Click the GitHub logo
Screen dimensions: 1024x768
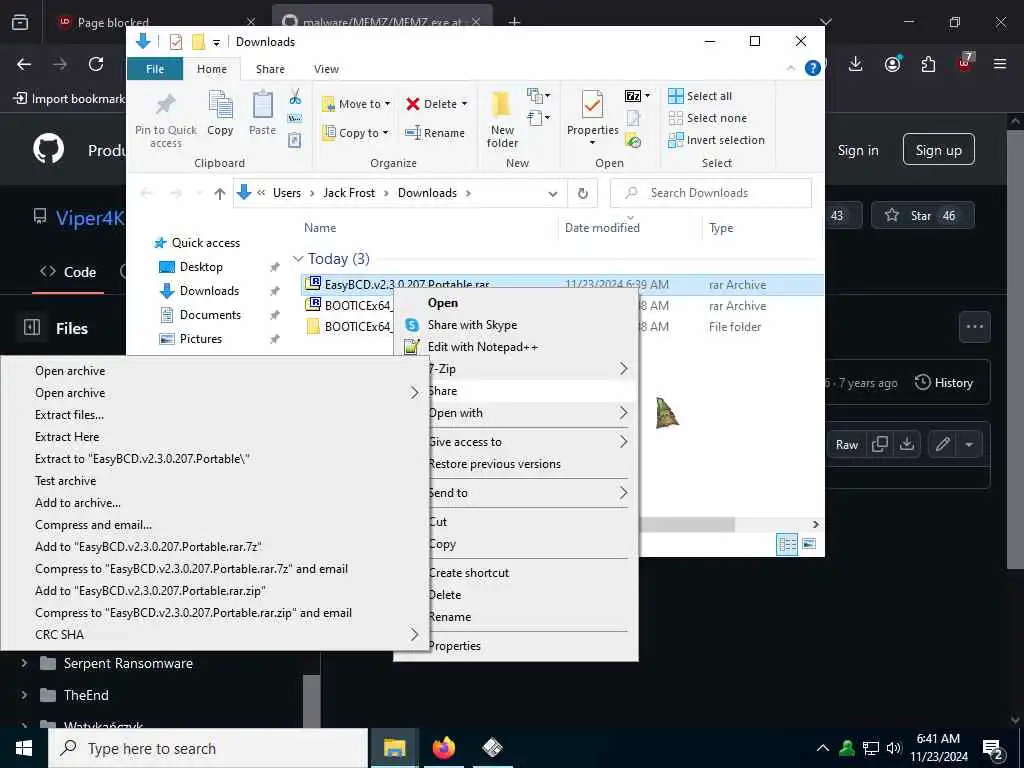[x=49, y=150]
